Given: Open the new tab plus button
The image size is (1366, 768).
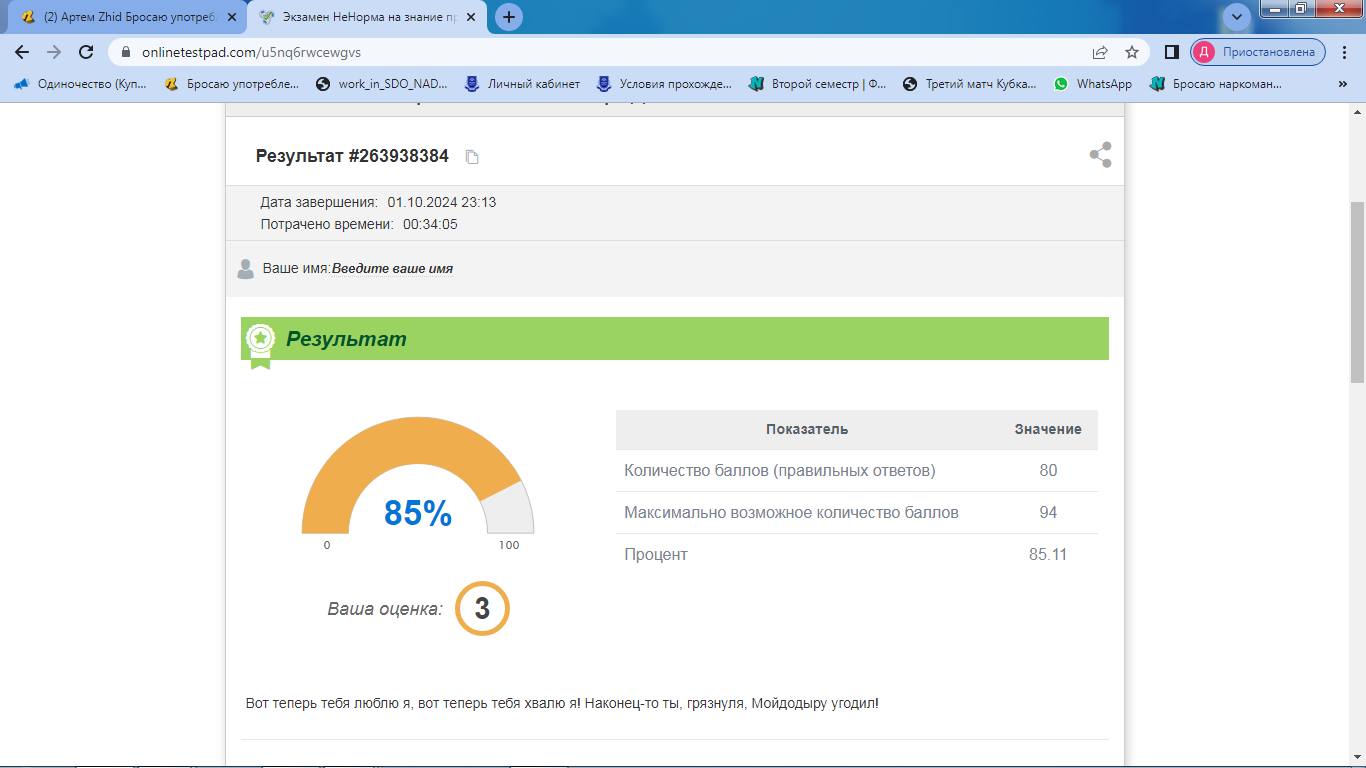Looking at the screenshot, I should pyautogui.click(x=509, y=17).
